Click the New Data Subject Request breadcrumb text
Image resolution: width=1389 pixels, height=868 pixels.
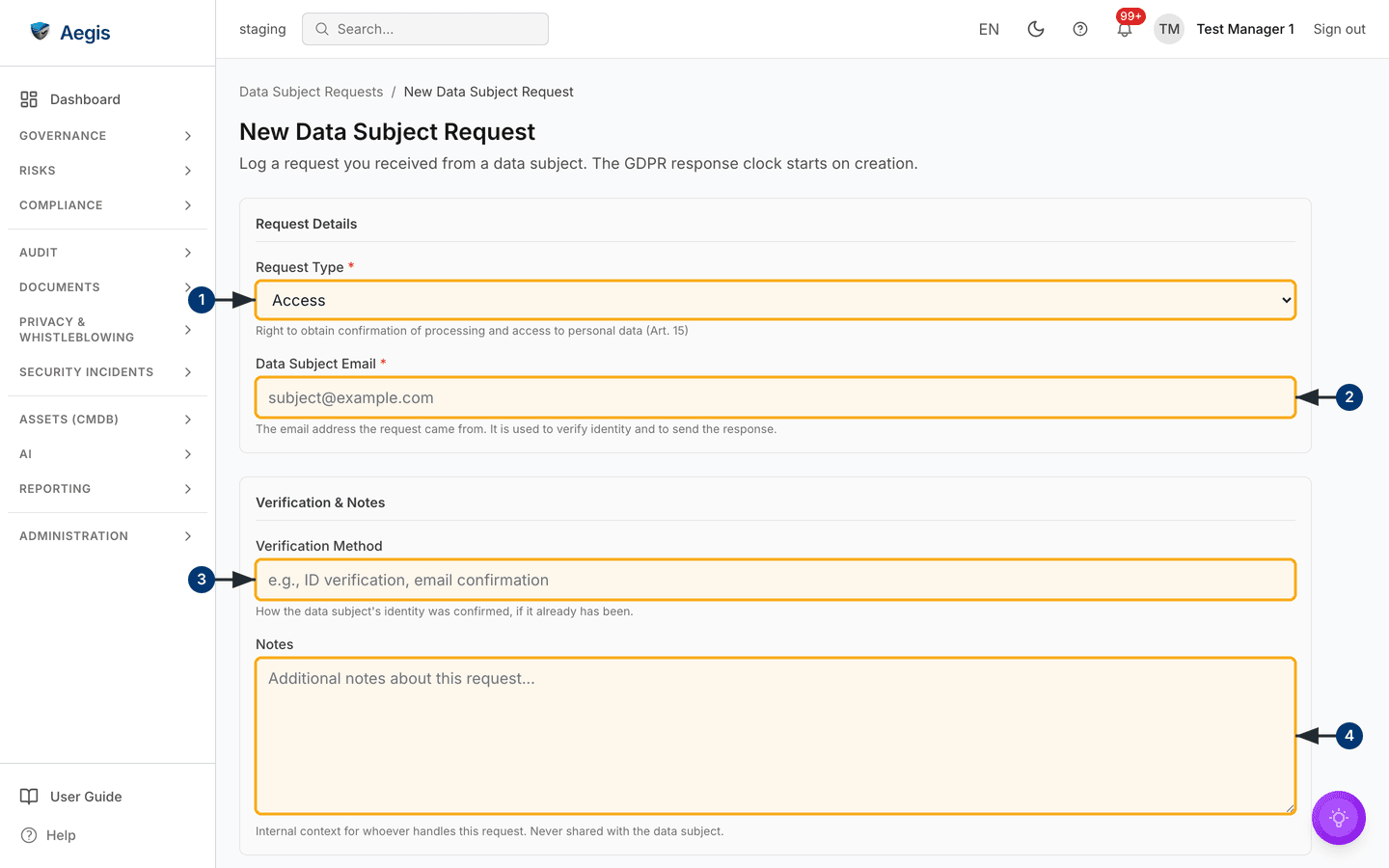(x=488, y=92)
